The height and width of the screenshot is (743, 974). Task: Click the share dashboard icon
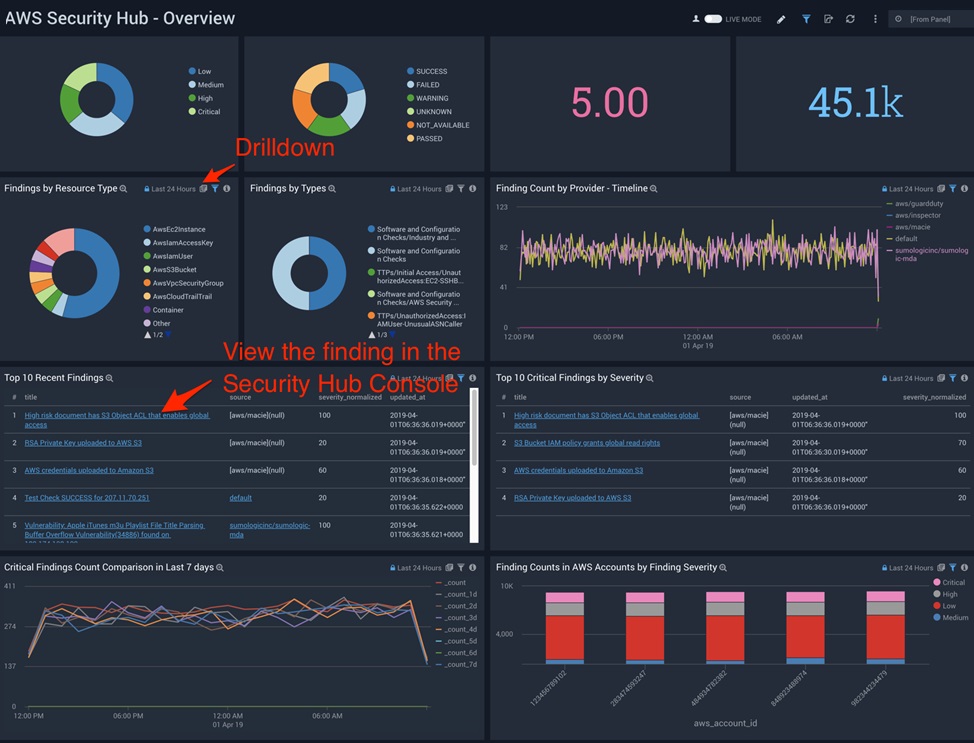pos(828,19)
